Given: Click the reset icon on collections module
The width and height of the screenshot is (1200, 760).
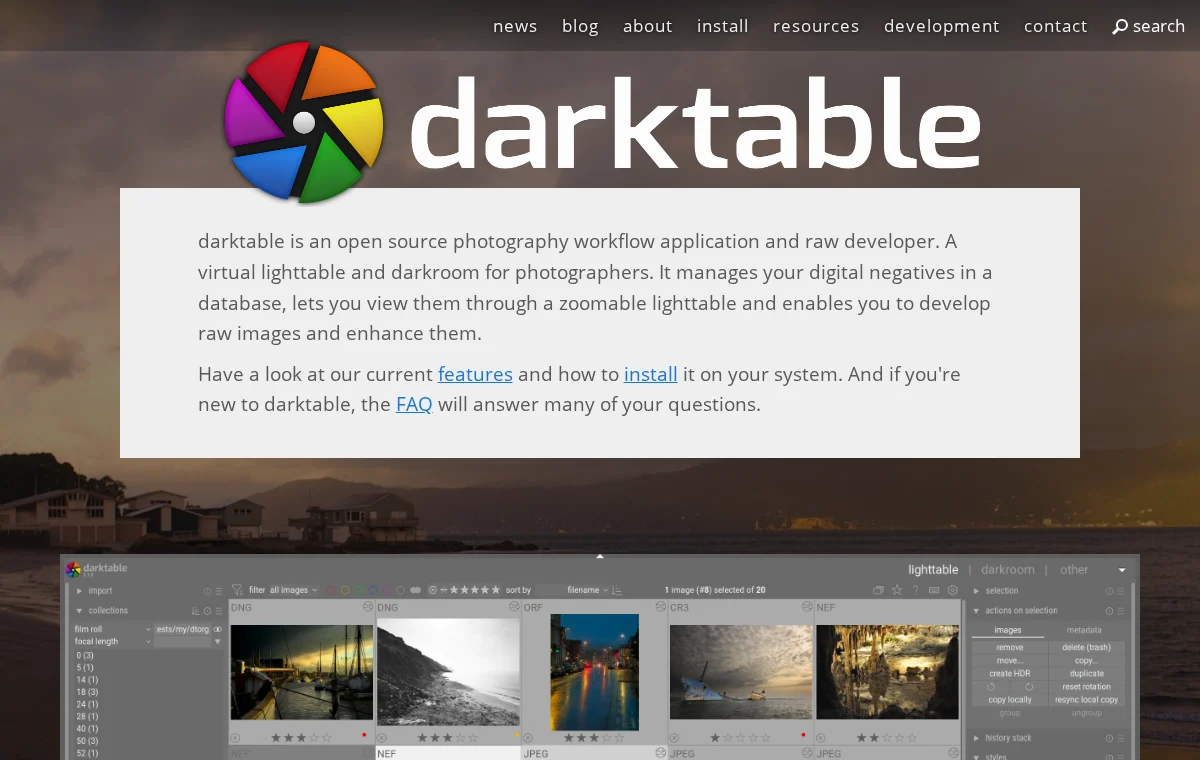Looking at the screenshot, I should tap(207, 611).
